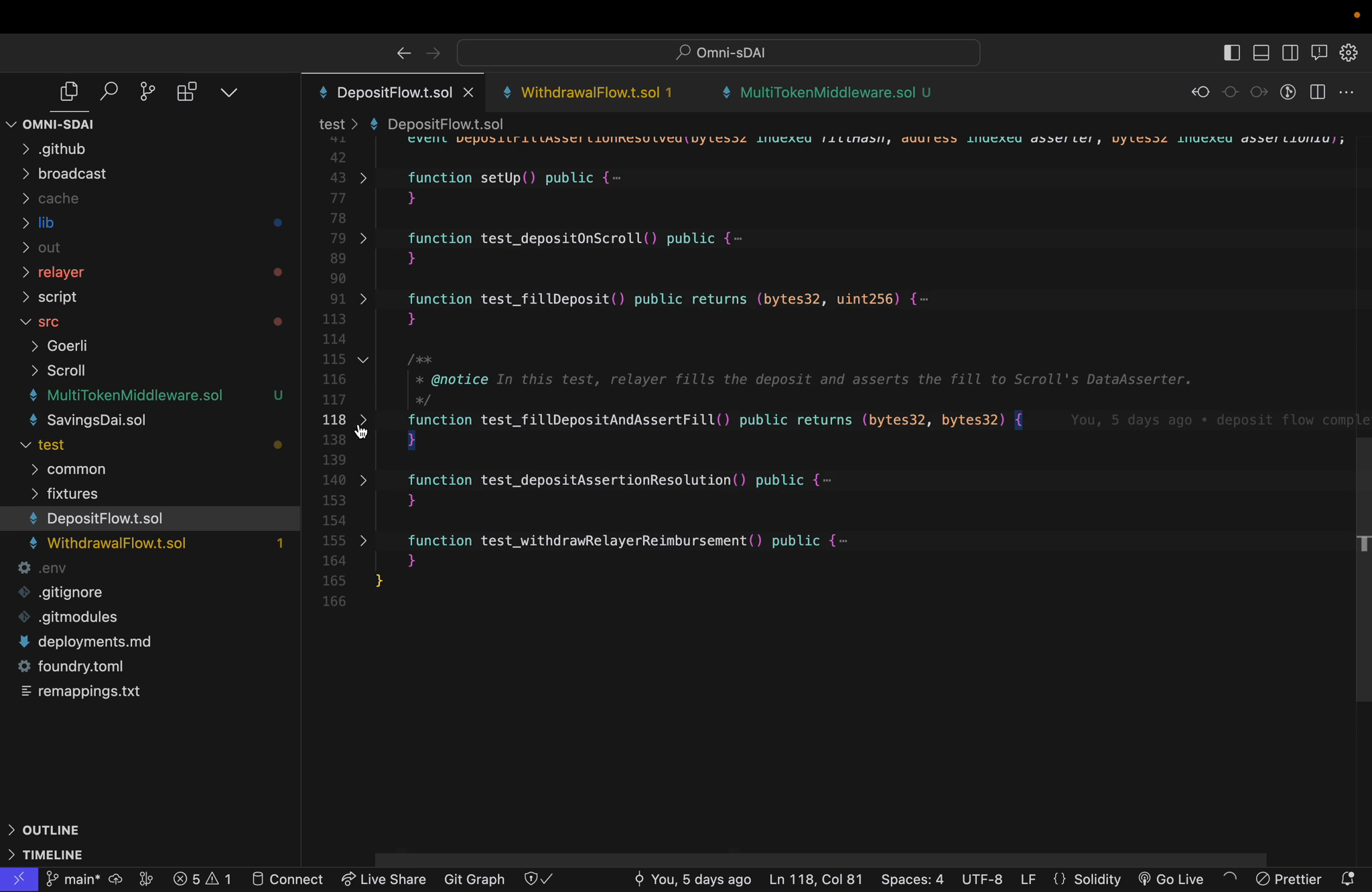Image resolution: width=1372 pixels, height=892 pixels.
Task: Unfold test_depositOnScroll at line 79
Action: [363, 238]
